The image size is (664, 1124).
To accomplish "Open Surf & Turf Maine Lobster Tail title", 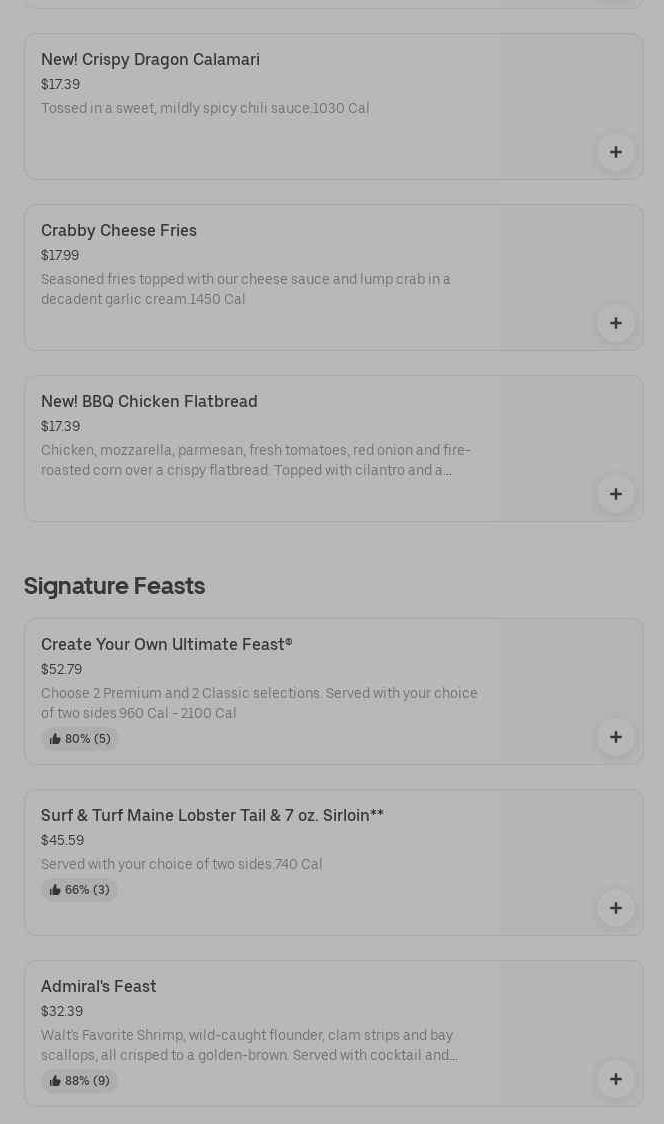I will point(212,816).
